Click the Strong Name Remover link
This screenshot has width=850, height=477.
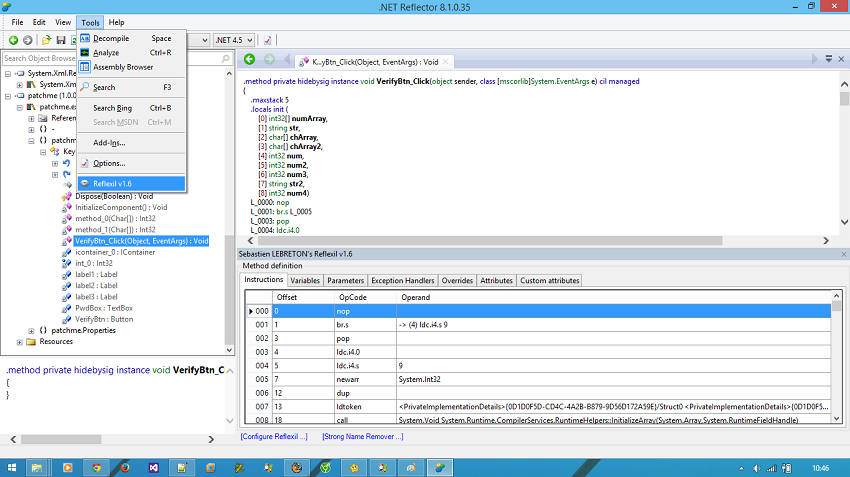363,436
